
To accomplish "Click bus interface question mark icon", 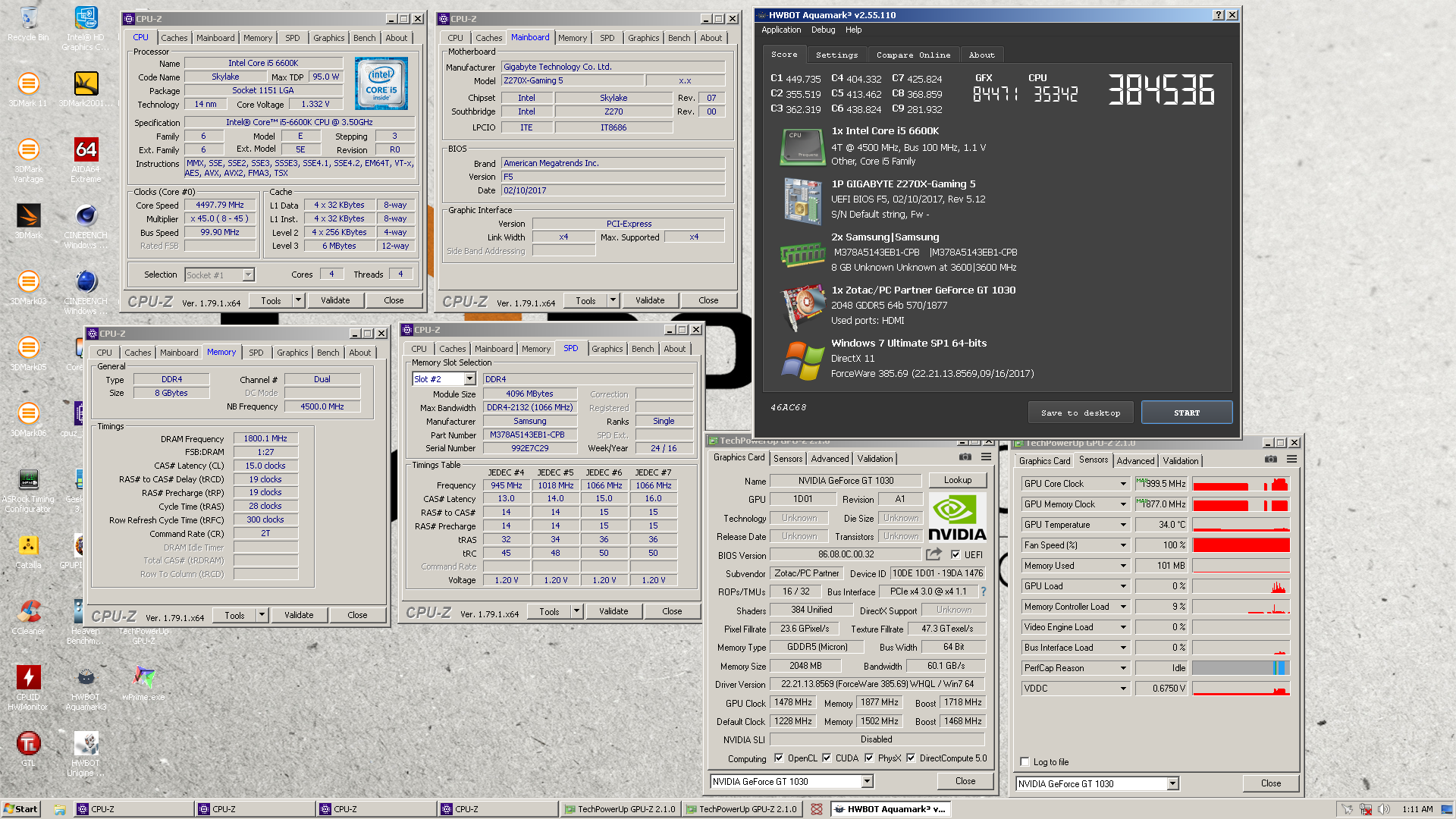I will pyautogui.click(x=984, y=591).
